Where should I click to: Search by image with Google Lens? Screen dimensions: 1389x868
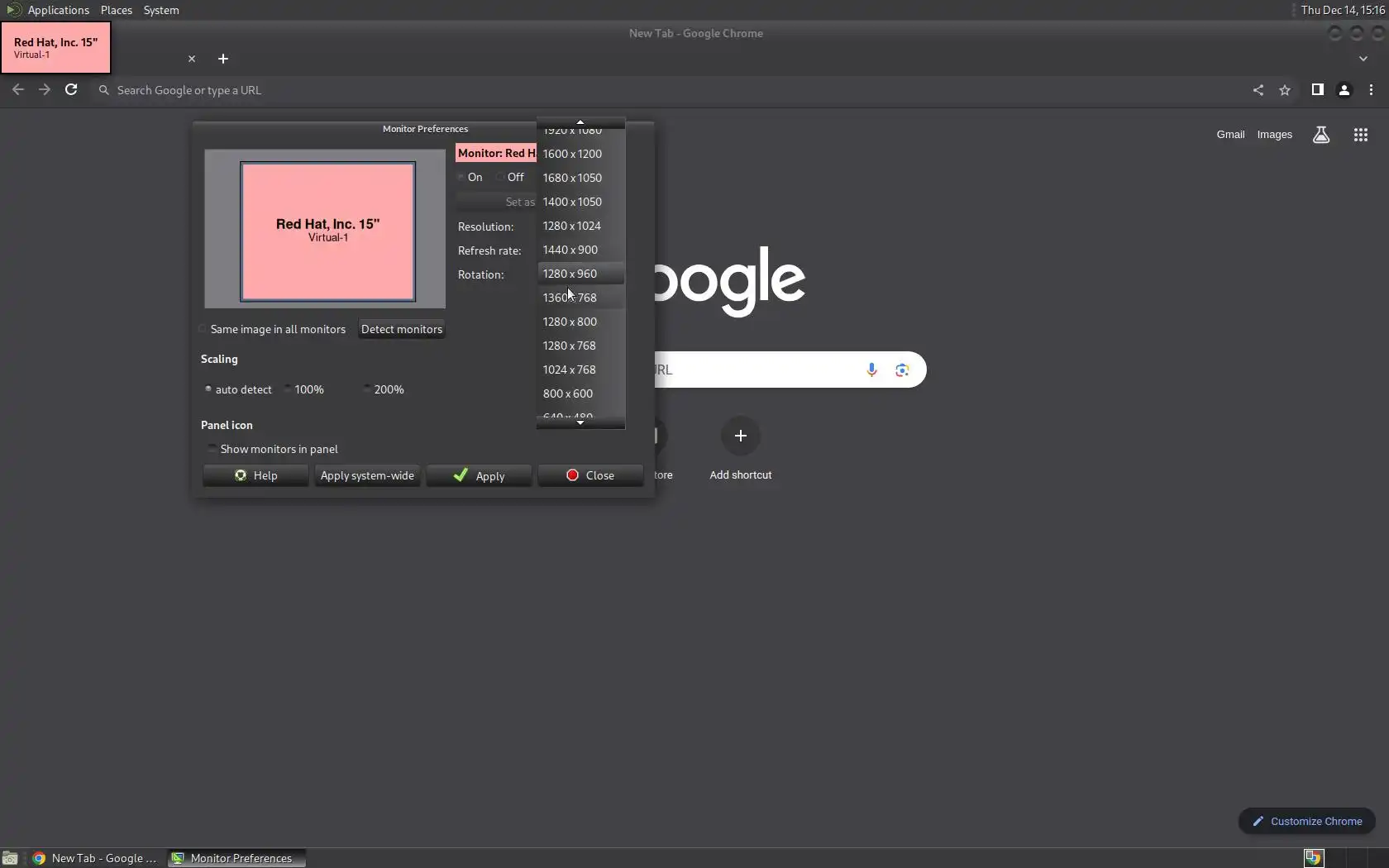coord(902,370)
